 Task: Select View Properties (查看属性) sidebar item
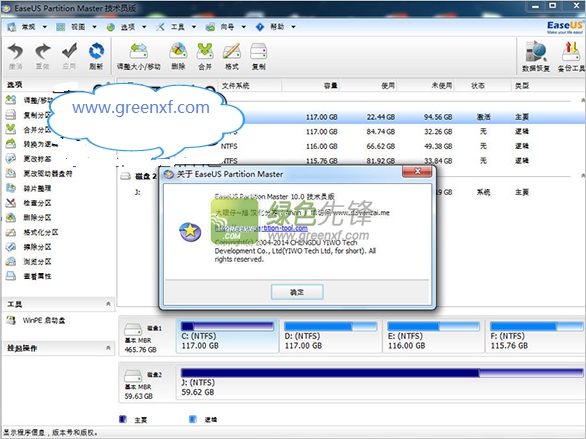pos(28,276)
